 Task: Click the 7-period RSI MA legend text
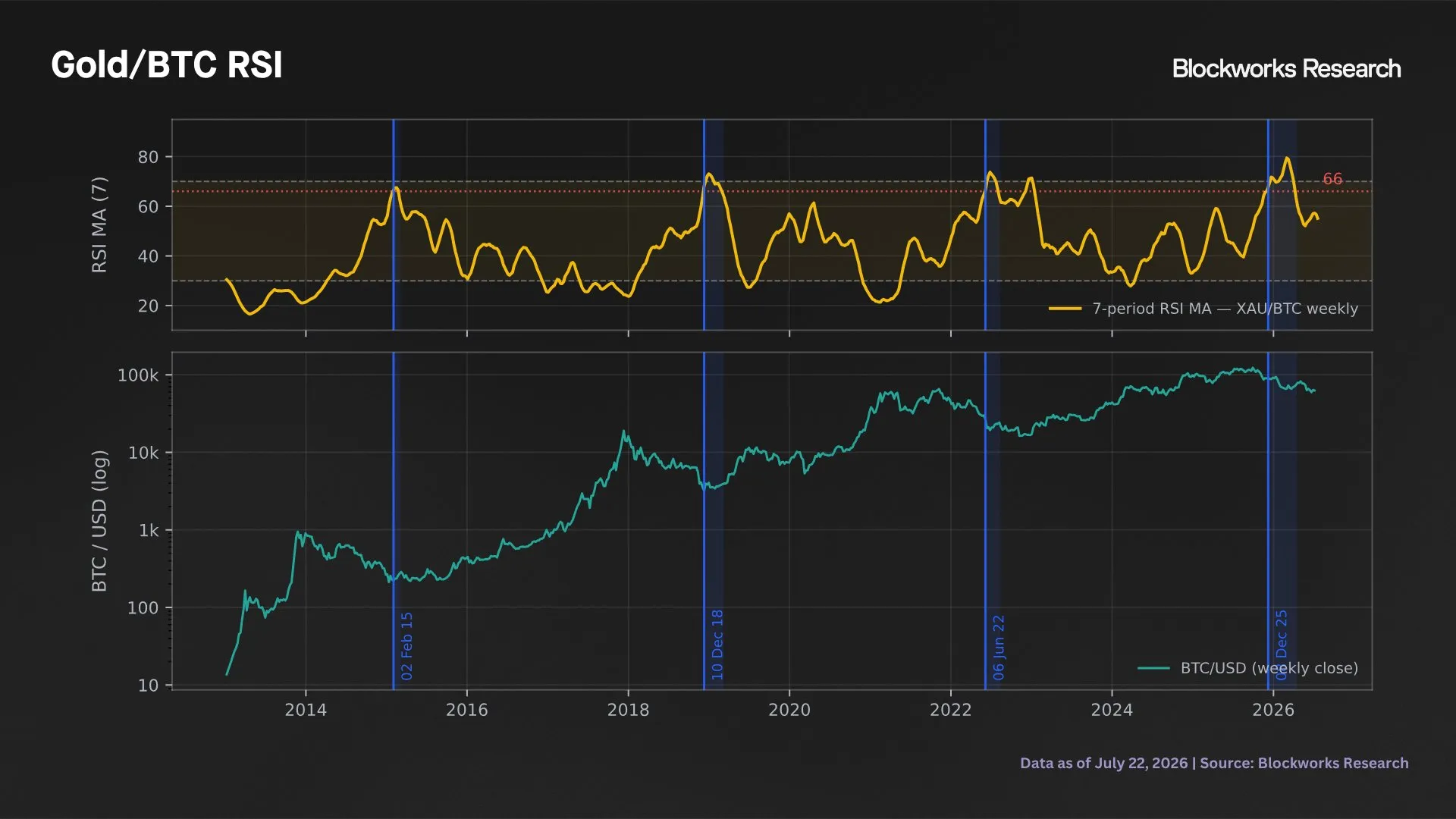1225,309
